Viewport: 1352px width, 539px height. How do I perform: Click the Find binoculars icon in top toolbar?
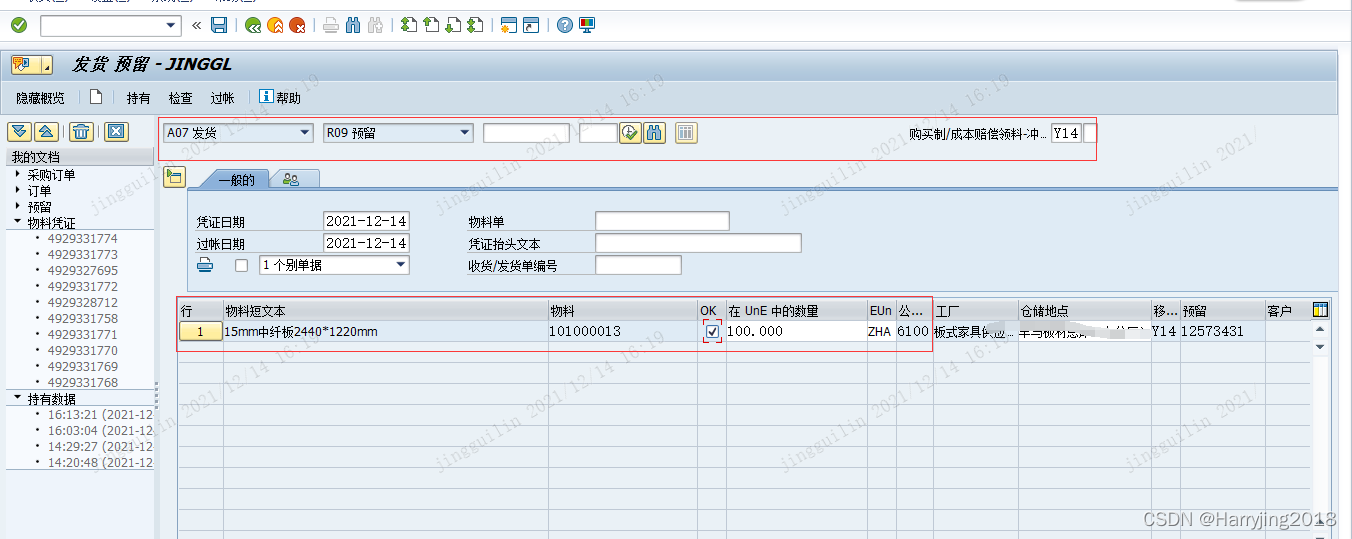pos(353,25)
